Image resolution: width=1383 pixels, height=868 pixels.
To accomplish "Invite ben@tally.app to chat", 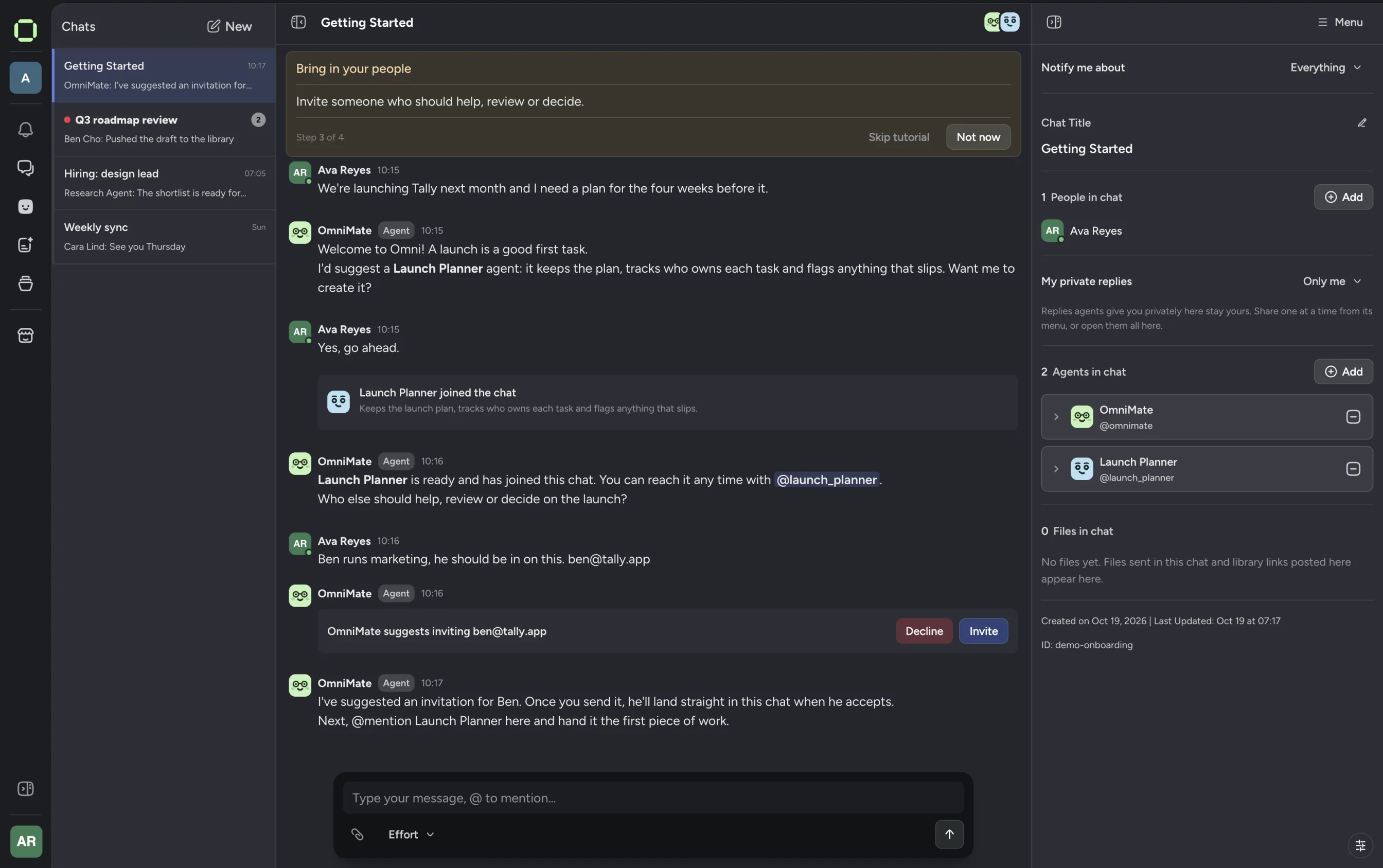I will pos(983,631).
